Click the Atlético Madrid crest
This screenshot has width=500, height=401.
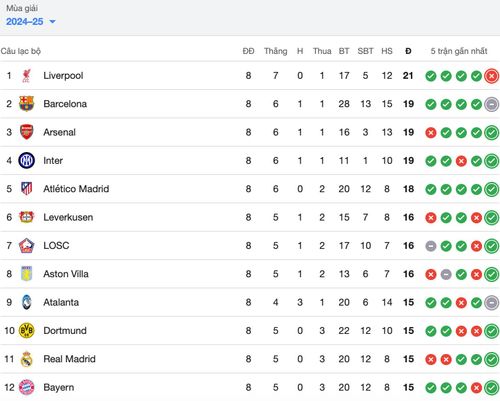click(x=26, y=189)
